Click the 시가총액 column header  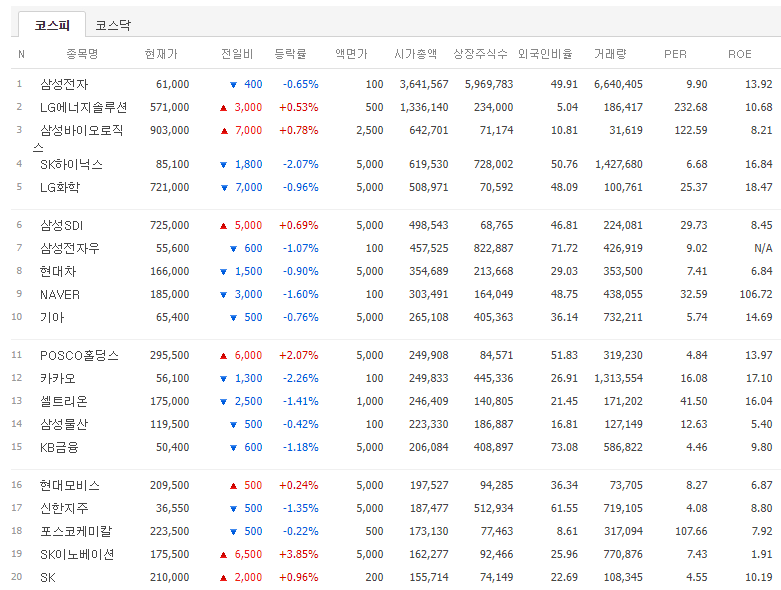coord(415,54)
